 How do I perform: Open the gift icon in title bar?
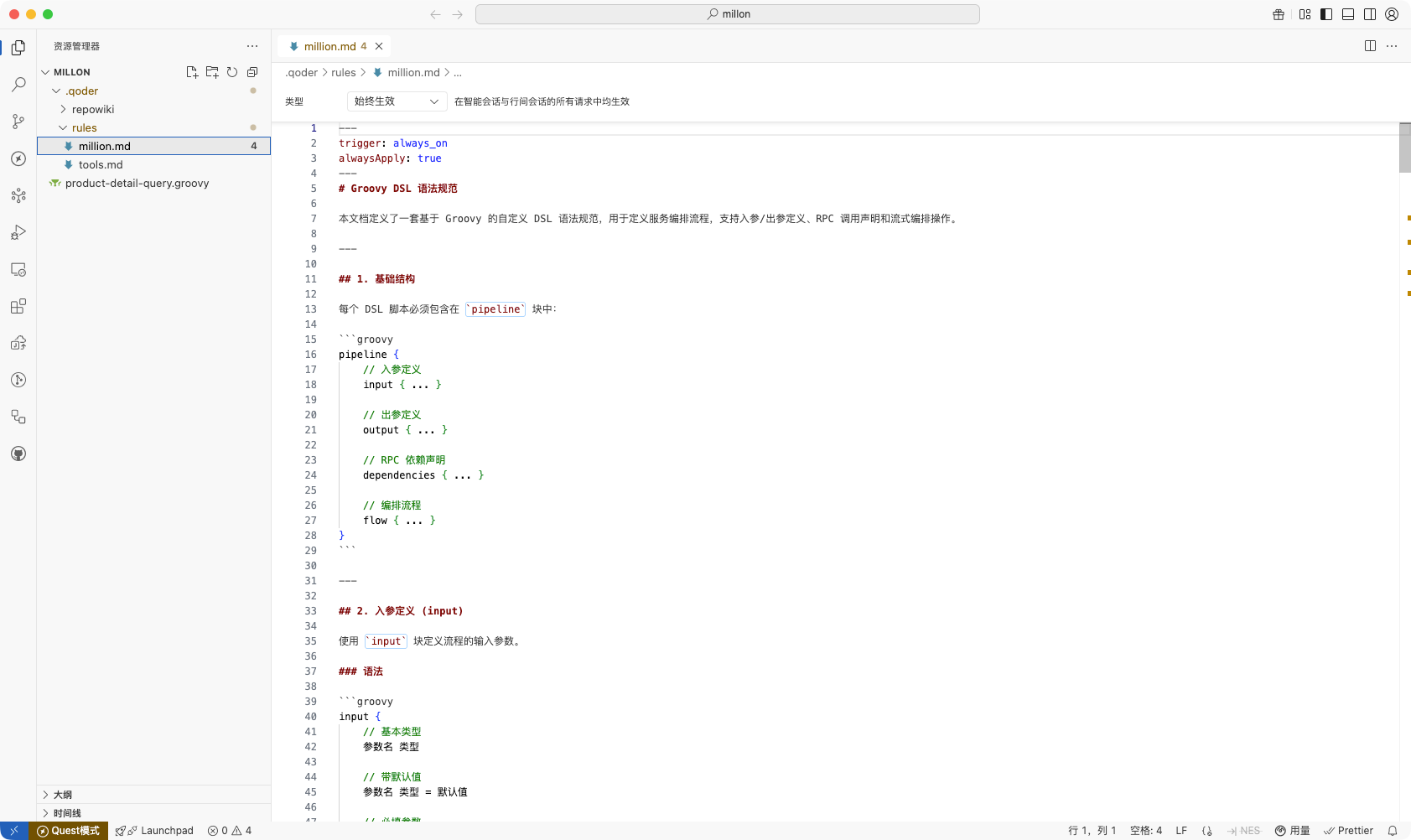pos(1279,14)
